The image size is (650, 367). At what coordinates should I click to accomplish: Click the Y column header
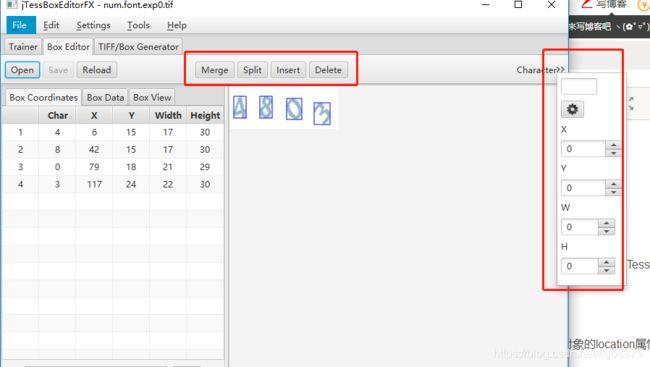point(131,115)
